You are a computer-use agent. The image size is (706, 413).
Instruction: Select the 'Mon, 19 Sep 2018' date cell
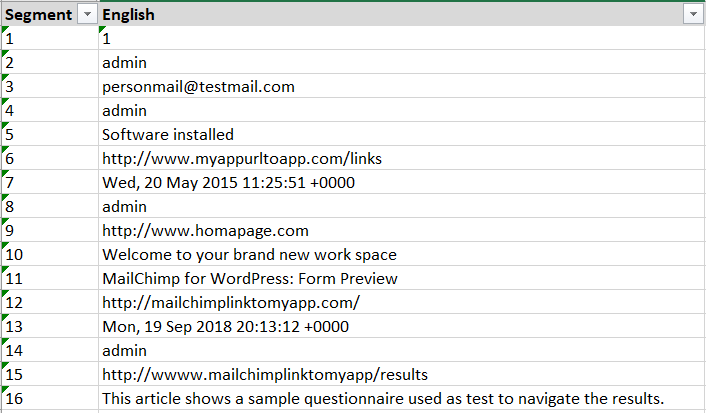coord(227,327)
